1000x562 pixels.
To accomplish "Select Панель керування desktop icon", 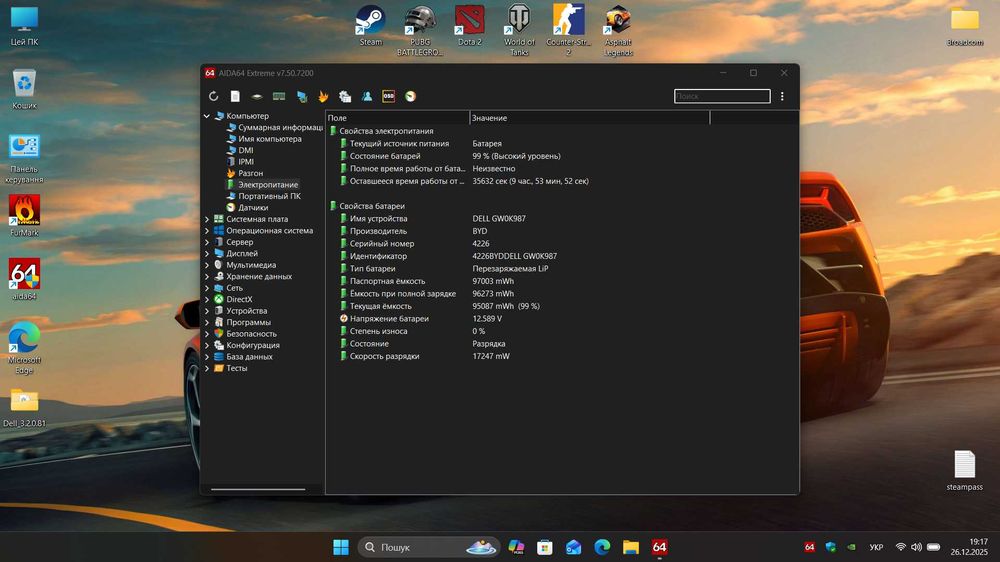I will click(24, 158).
